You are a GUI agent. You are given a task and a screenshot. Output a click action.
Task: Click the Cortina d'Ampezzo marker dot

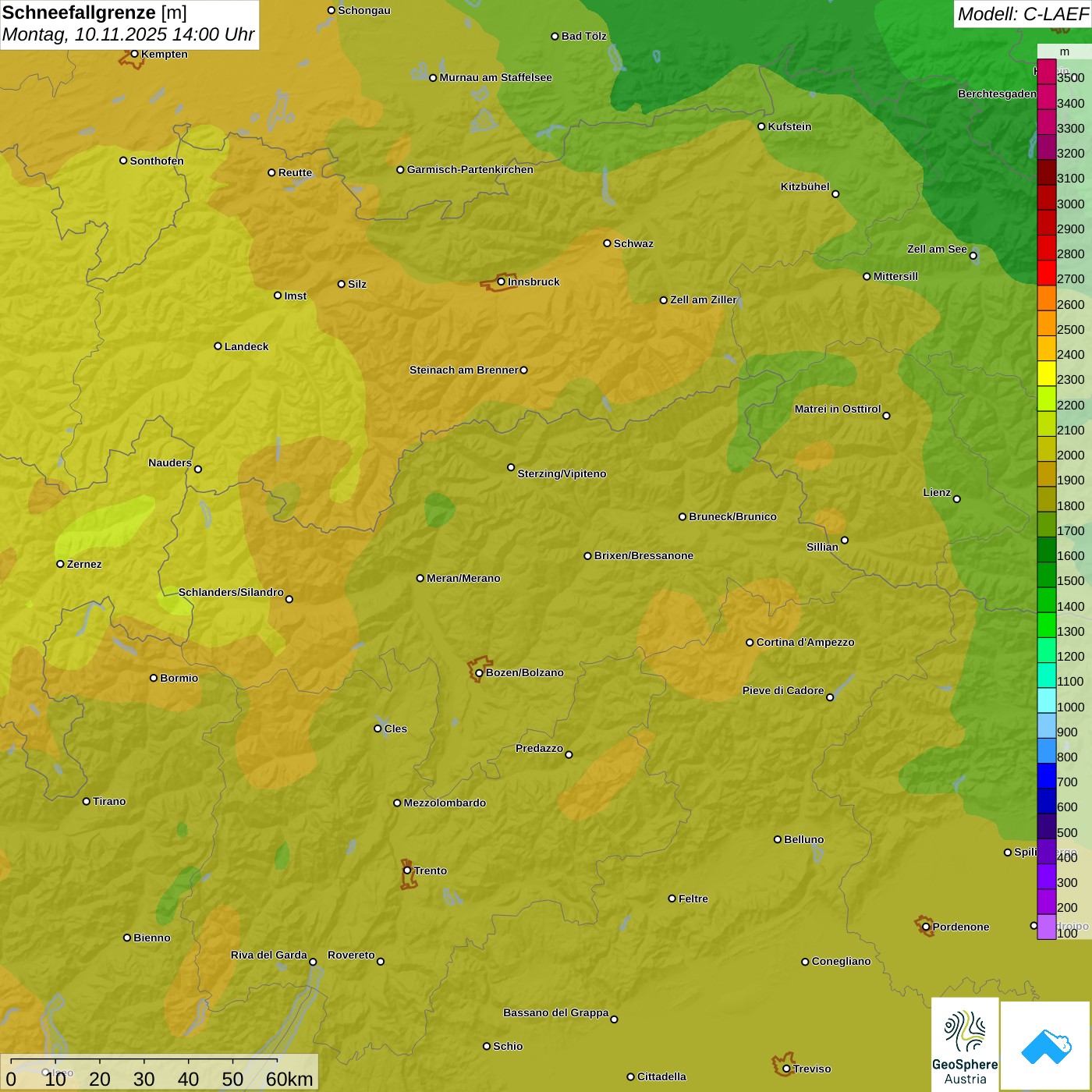[x=750, y=643]
